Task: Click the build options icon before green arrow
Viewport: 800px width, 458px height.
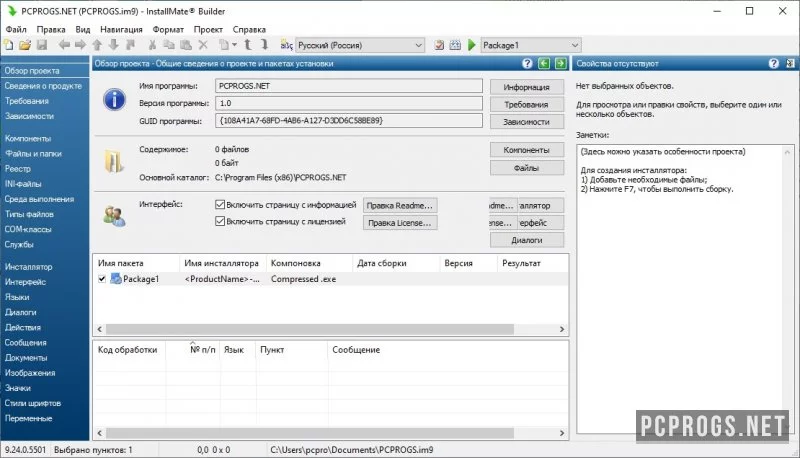Action: [455, 45]
